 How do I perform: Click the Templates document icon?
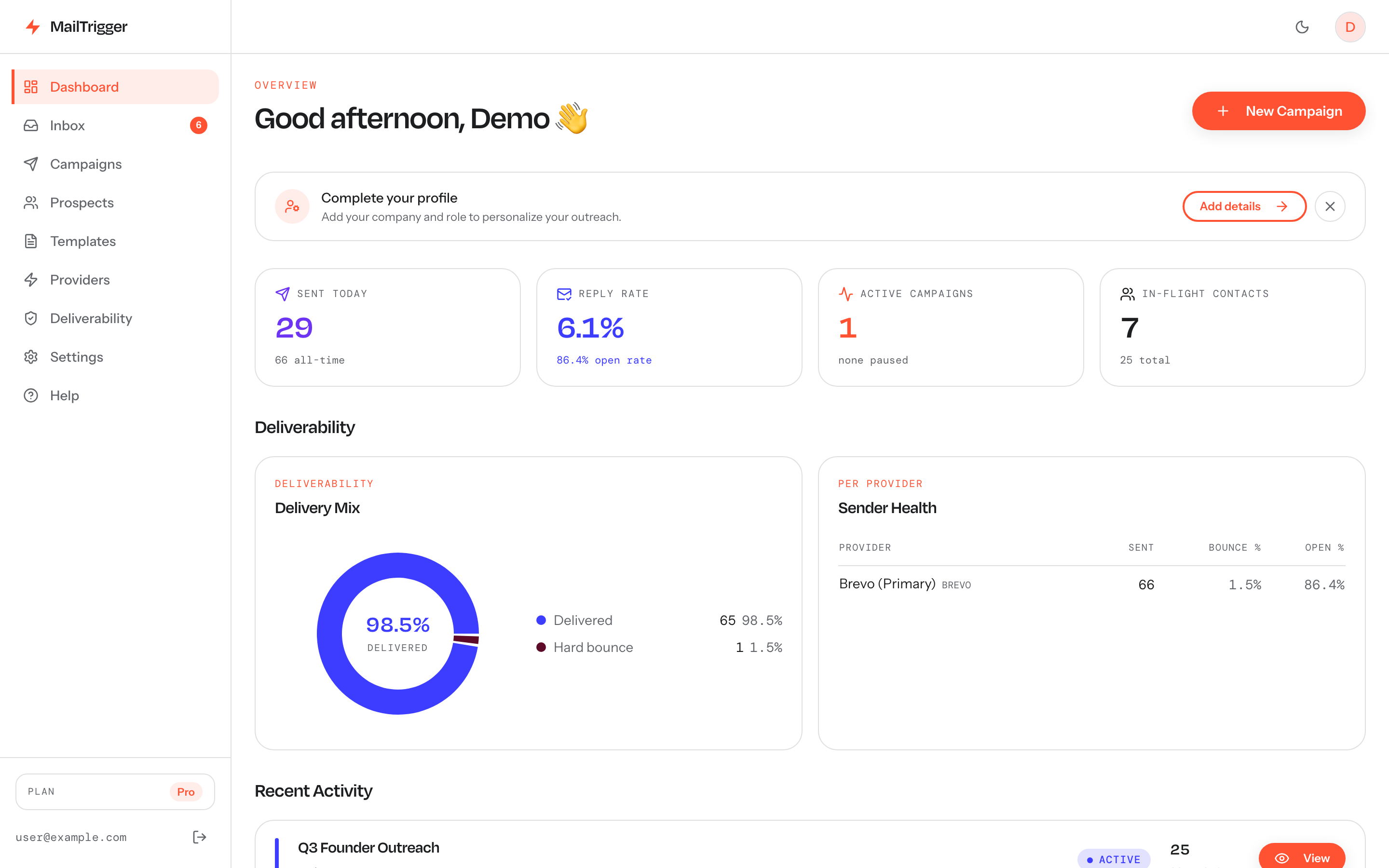31,241
